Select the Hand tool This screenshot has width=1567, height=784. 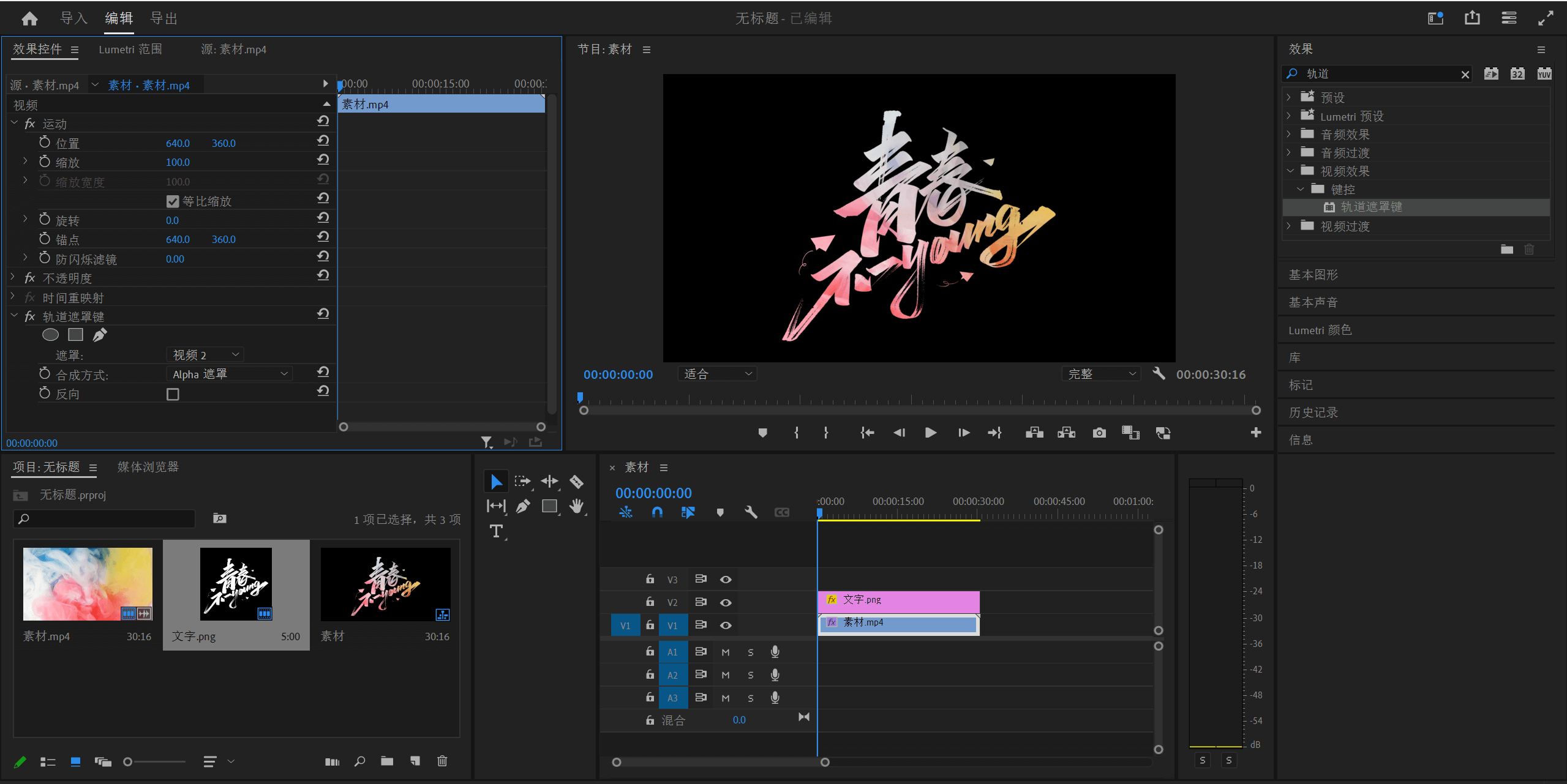tap(576, 506)
